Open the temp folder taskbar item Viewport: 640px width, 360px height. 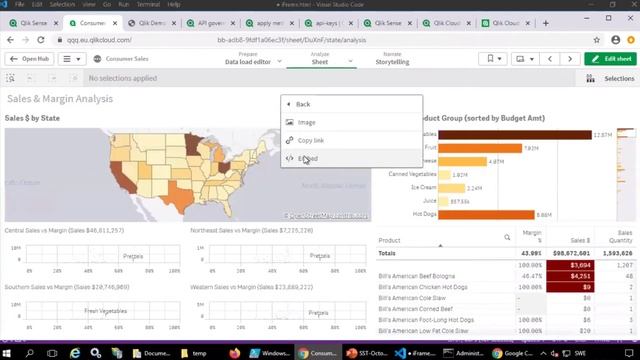click(x=194, y=353)
